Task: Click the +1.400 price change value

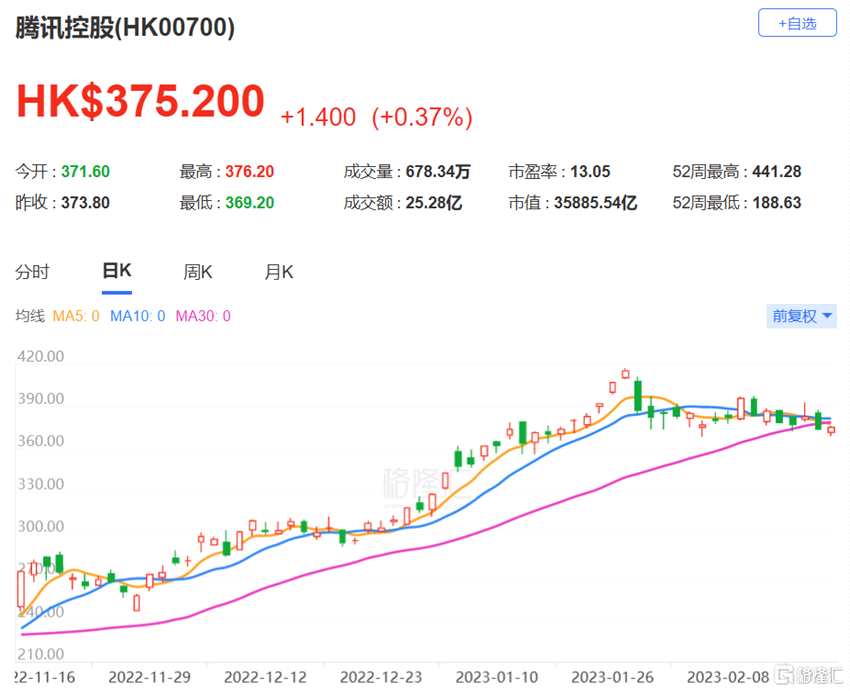Action: (318, 117)
